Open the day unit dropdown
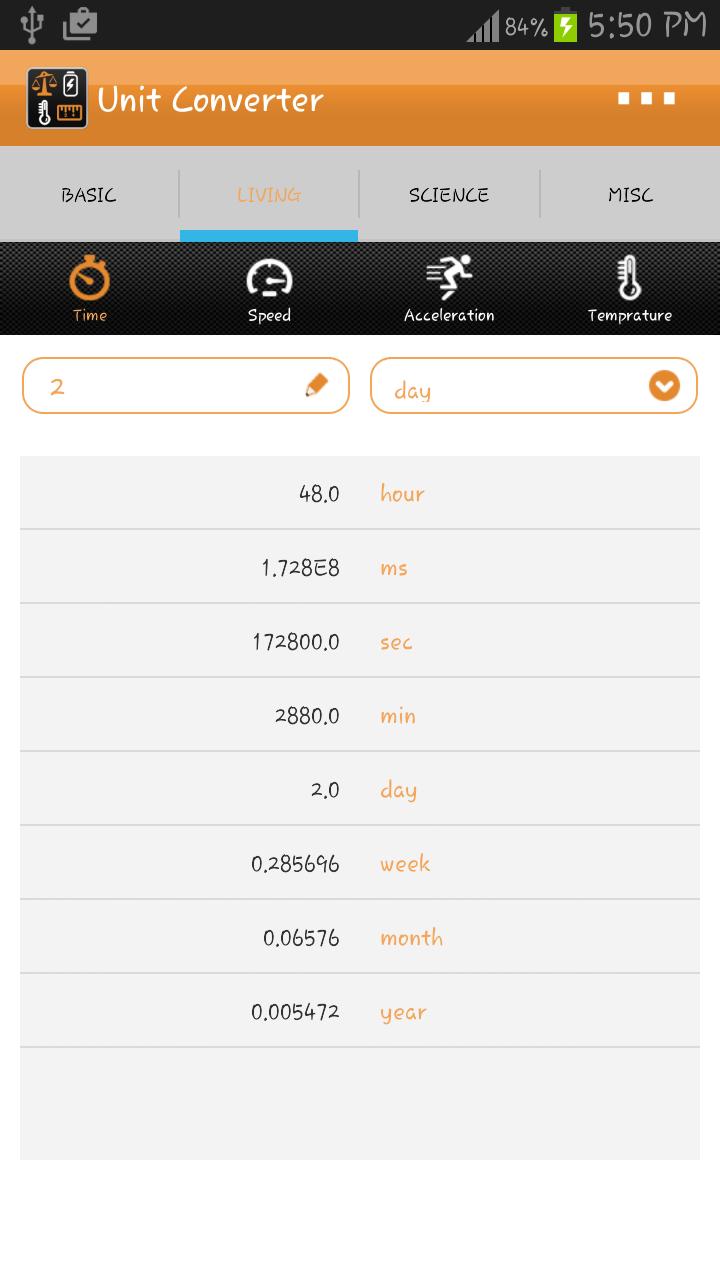The width and height of the screenshot is (720, 1280). pos(534,385)
